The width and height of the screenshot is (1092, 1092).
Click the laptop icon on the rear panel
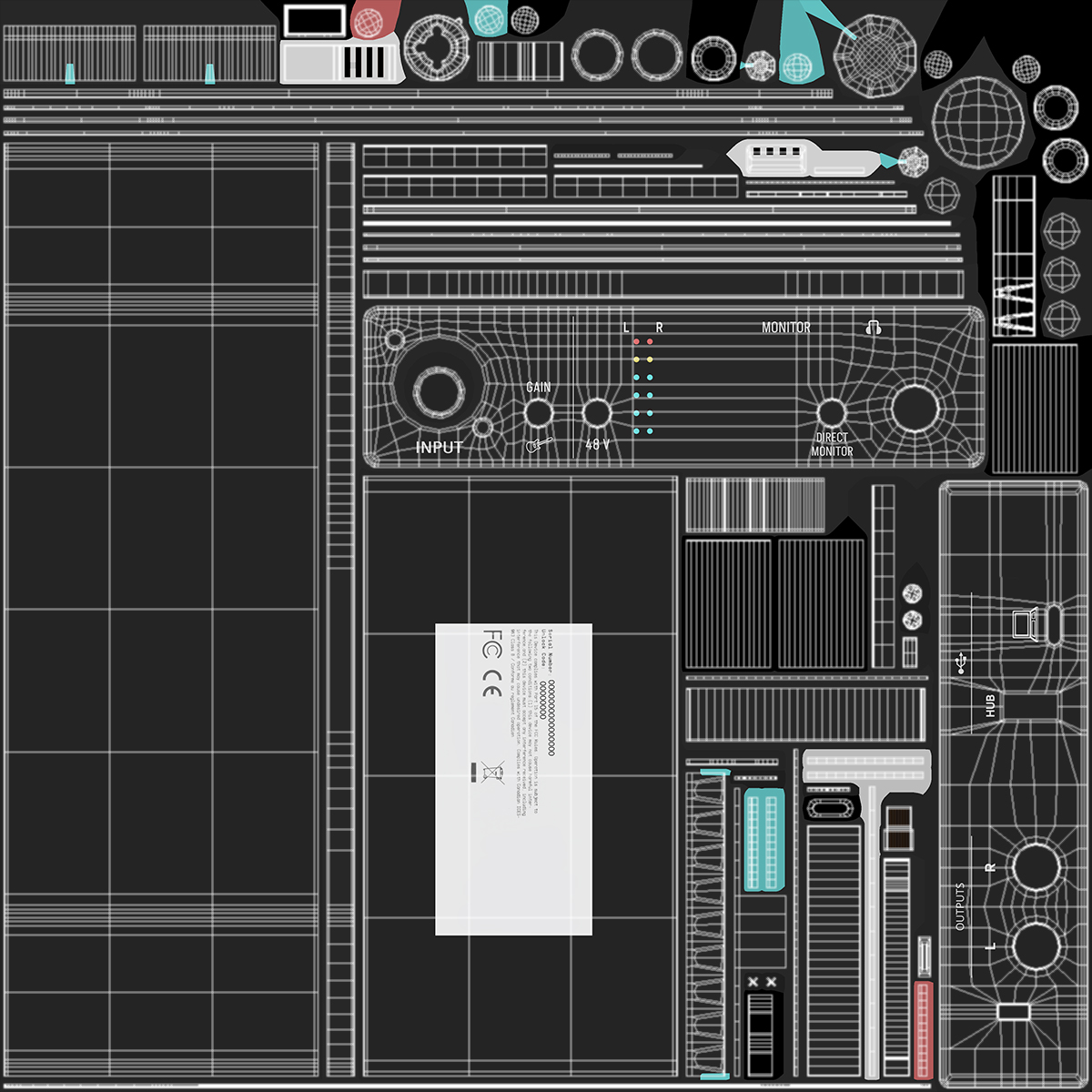1026,624
